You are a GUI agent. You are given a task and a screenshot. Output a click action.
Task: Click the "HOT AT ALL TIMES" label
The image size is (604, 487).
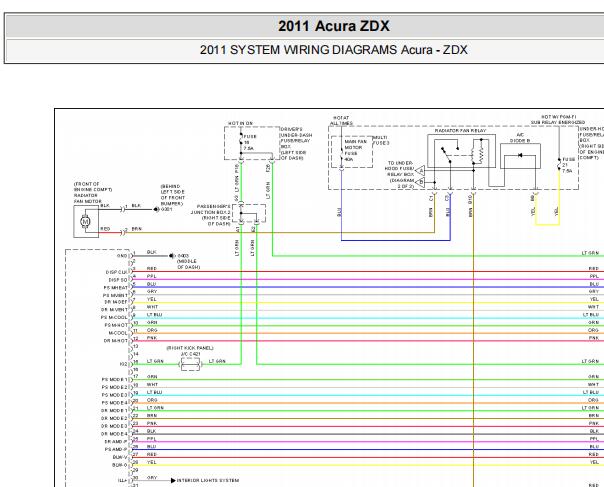[341, 121]
